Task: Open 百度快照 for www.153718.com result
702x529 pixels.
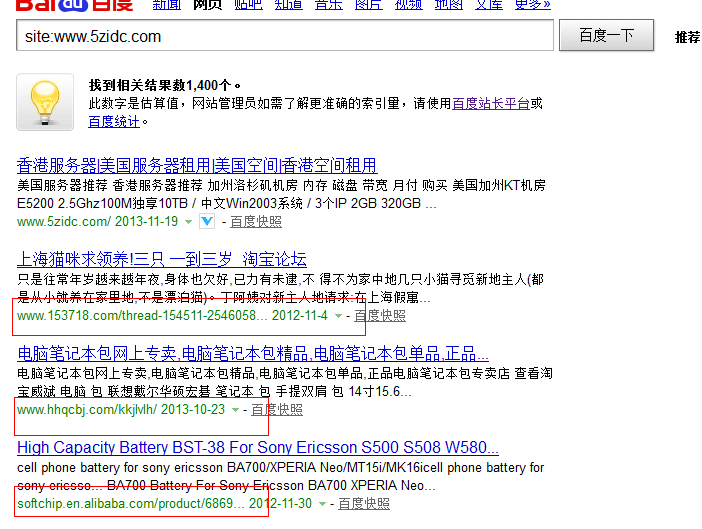Action: click(x=380, y=316)
